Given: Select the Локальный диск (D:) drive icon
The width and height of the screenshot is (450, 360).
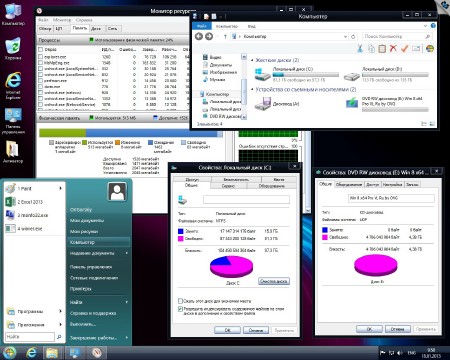Looking at the screenshot, I should coord(352,76).
